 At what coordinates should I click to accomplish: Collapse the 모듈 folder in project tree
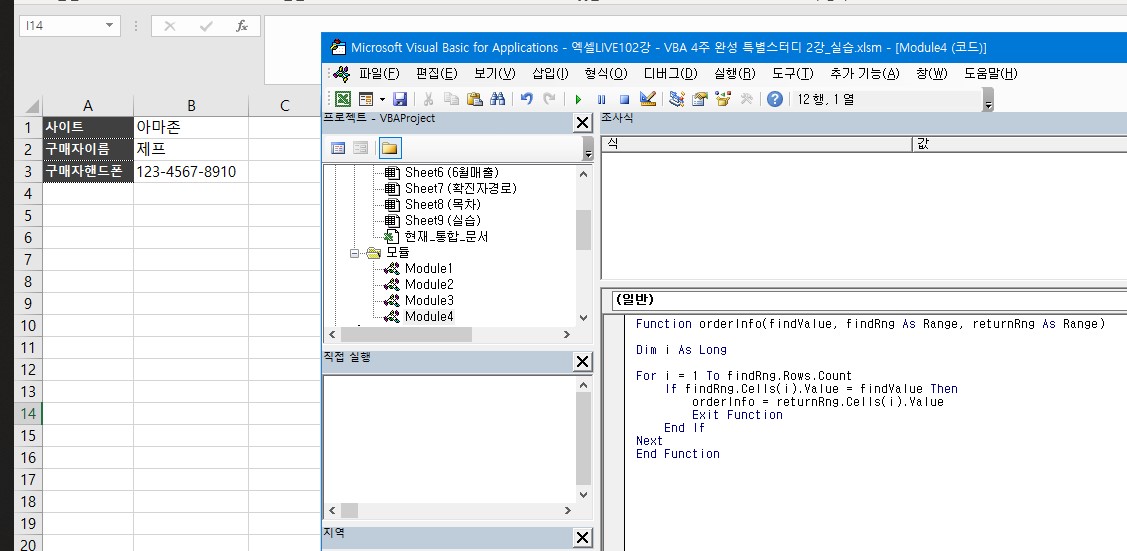tap(355, 253)
